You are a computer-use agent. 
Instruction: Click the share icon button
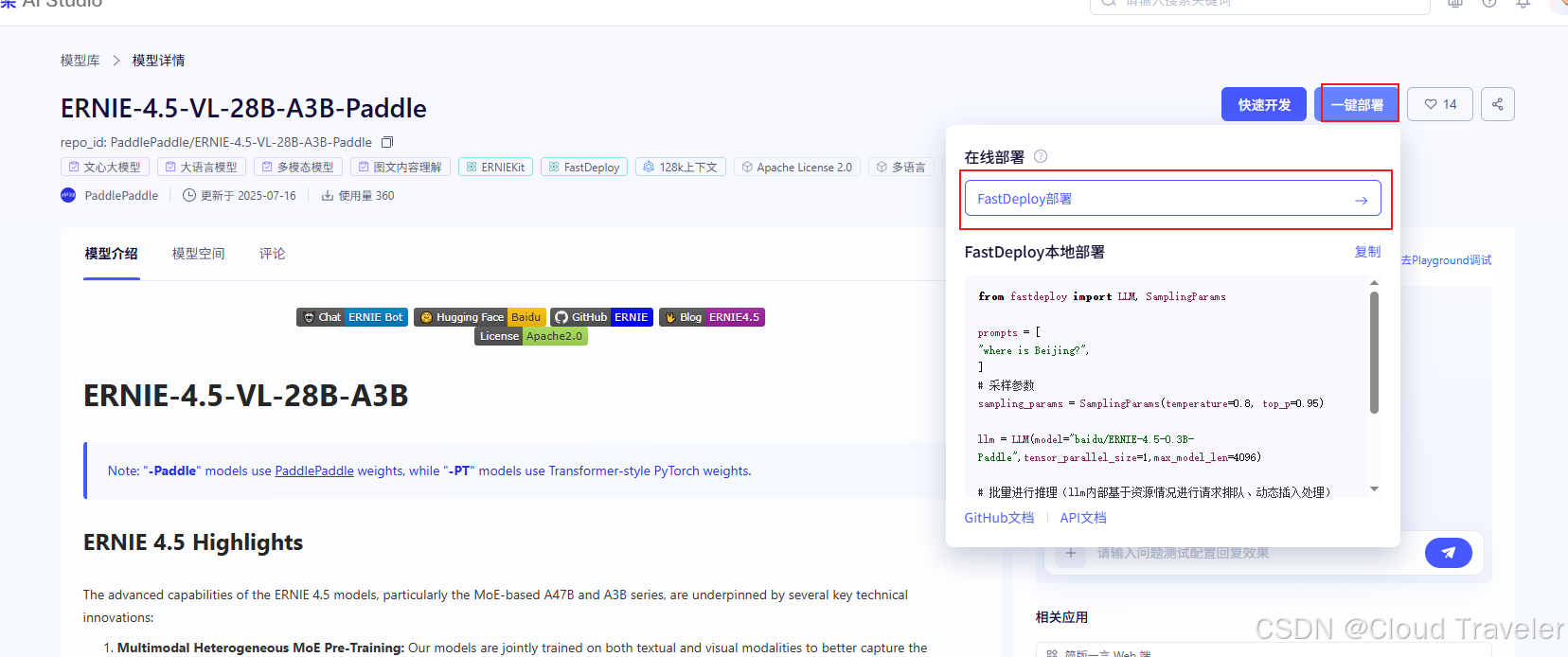(x=1498, y=104)
